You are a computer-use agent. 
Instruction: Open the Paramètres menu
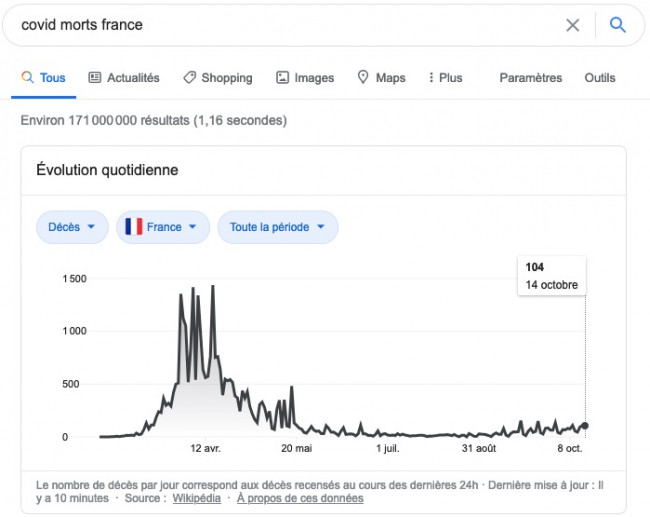point(530,78)
